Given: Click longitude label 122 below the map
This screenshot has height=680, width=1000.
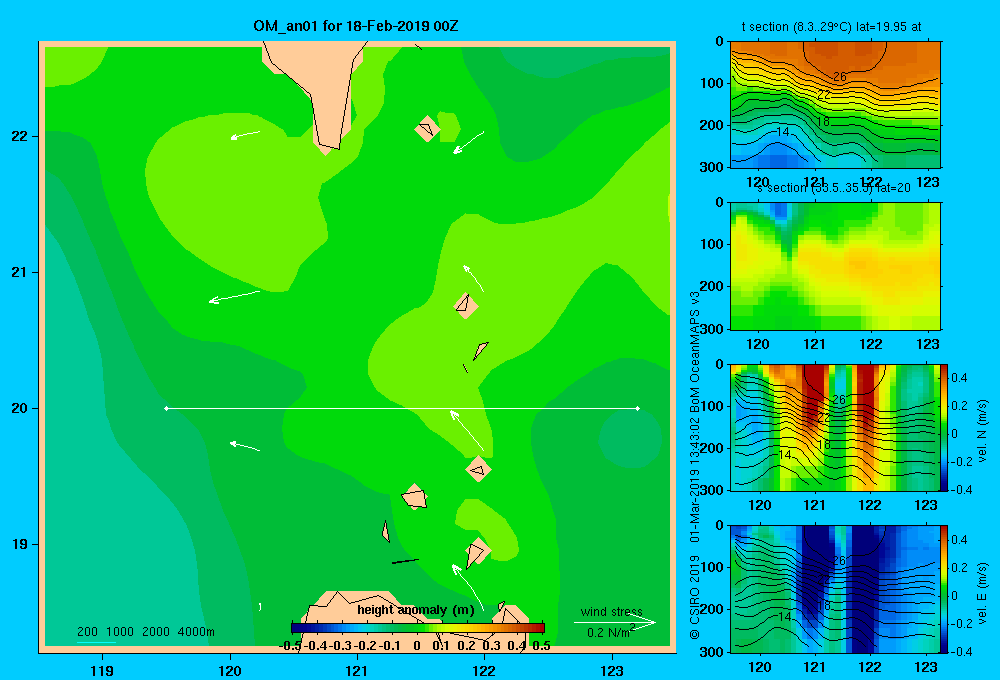Looking at the screenshot, I should [484, 670].
